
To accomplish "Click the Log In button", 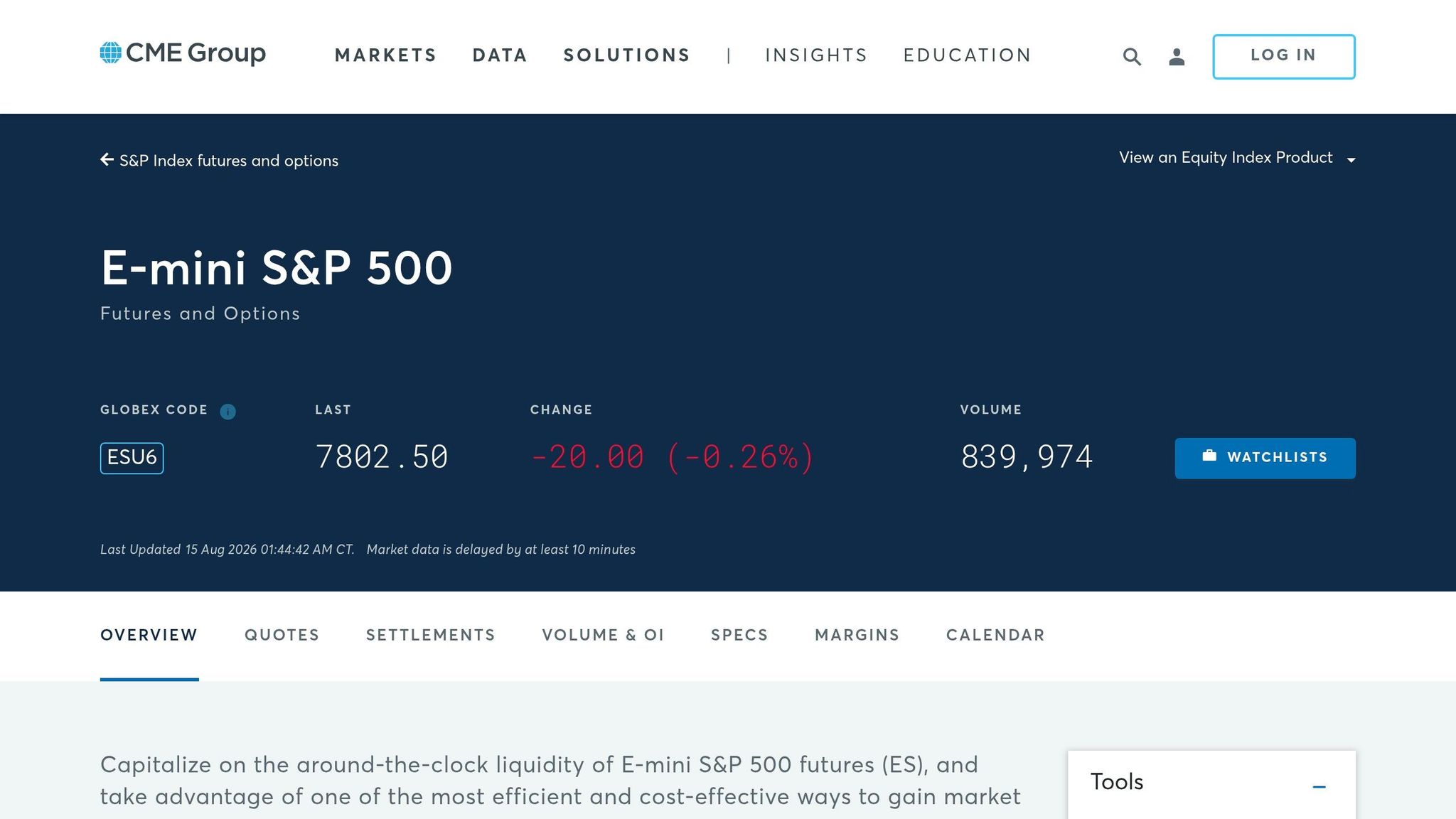I will (x=1284, y=56).
